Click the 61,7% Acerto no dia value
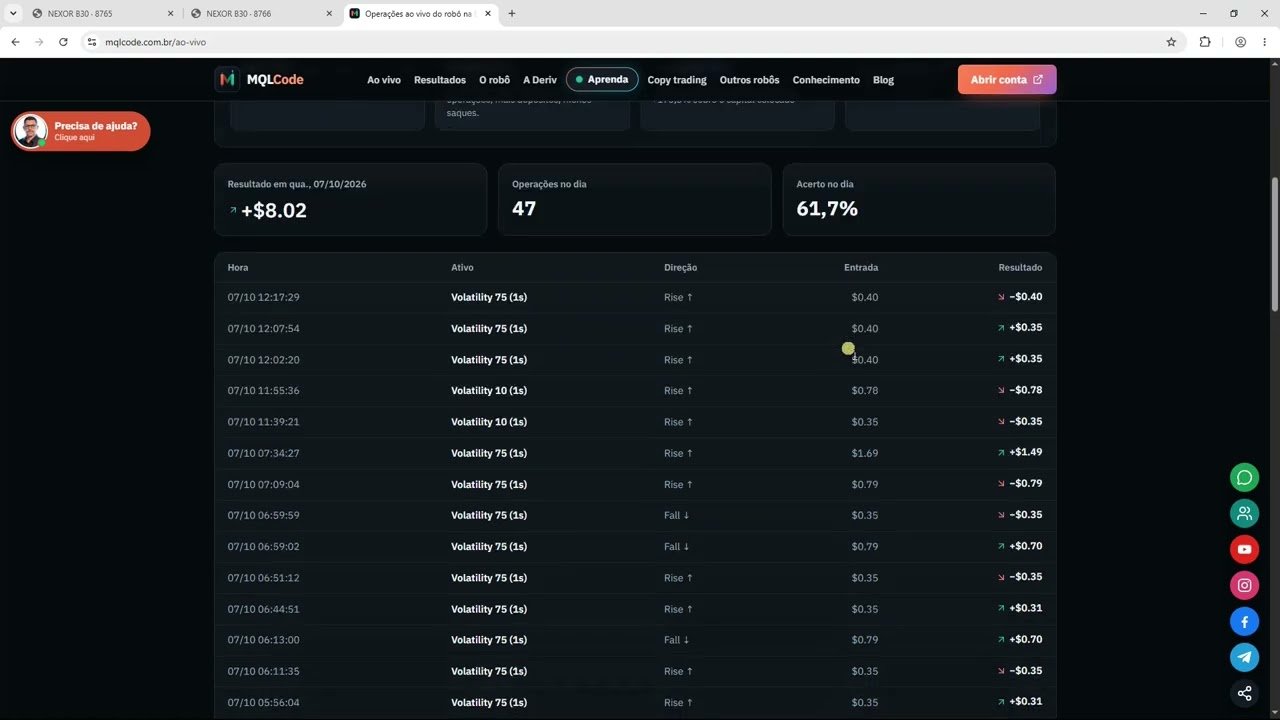This screenshot has height=720, width=1280. (827, 209)
